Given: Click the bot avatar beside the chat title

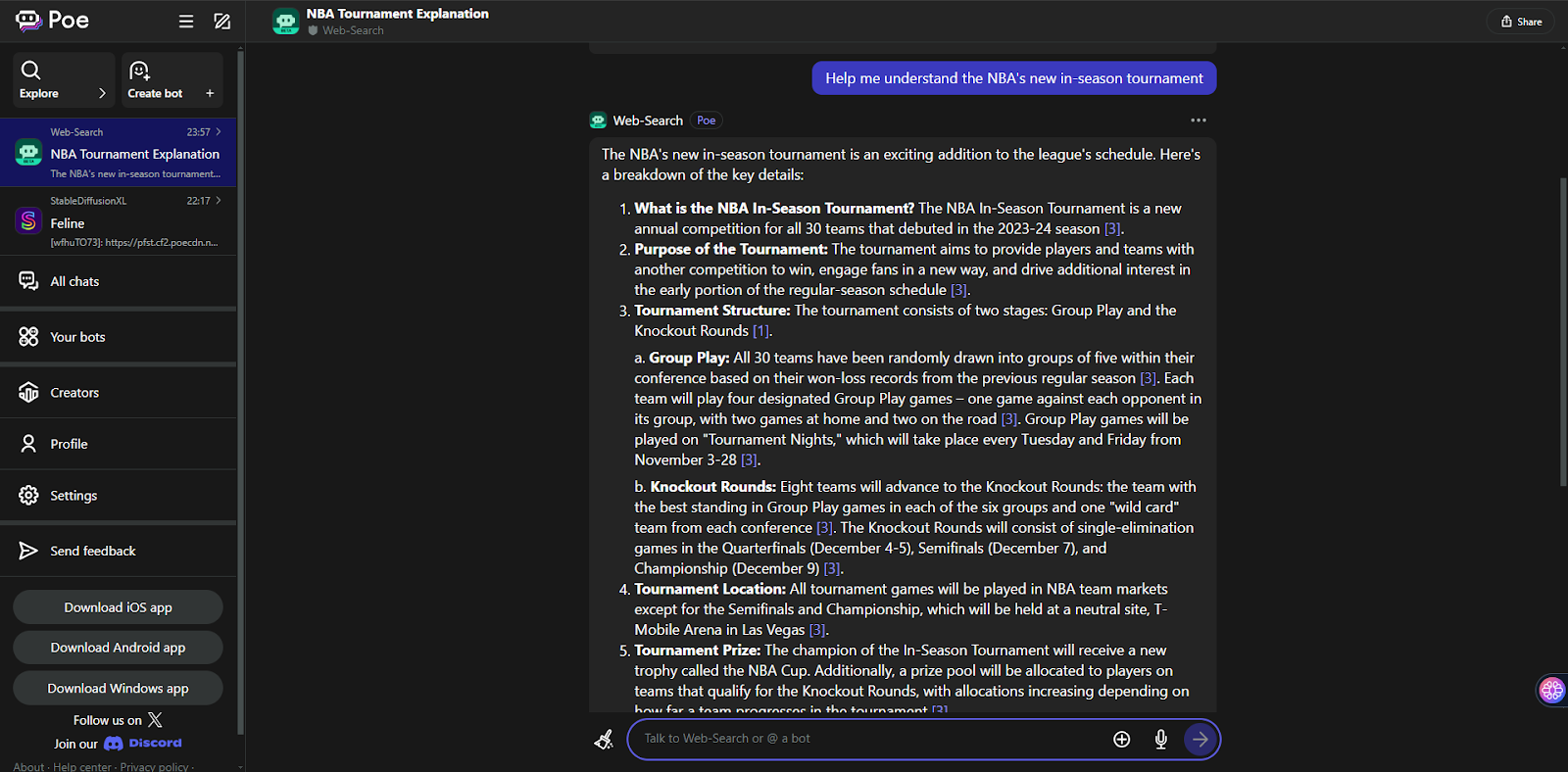Looking at the screenshot, I should [x=286, y=22].
